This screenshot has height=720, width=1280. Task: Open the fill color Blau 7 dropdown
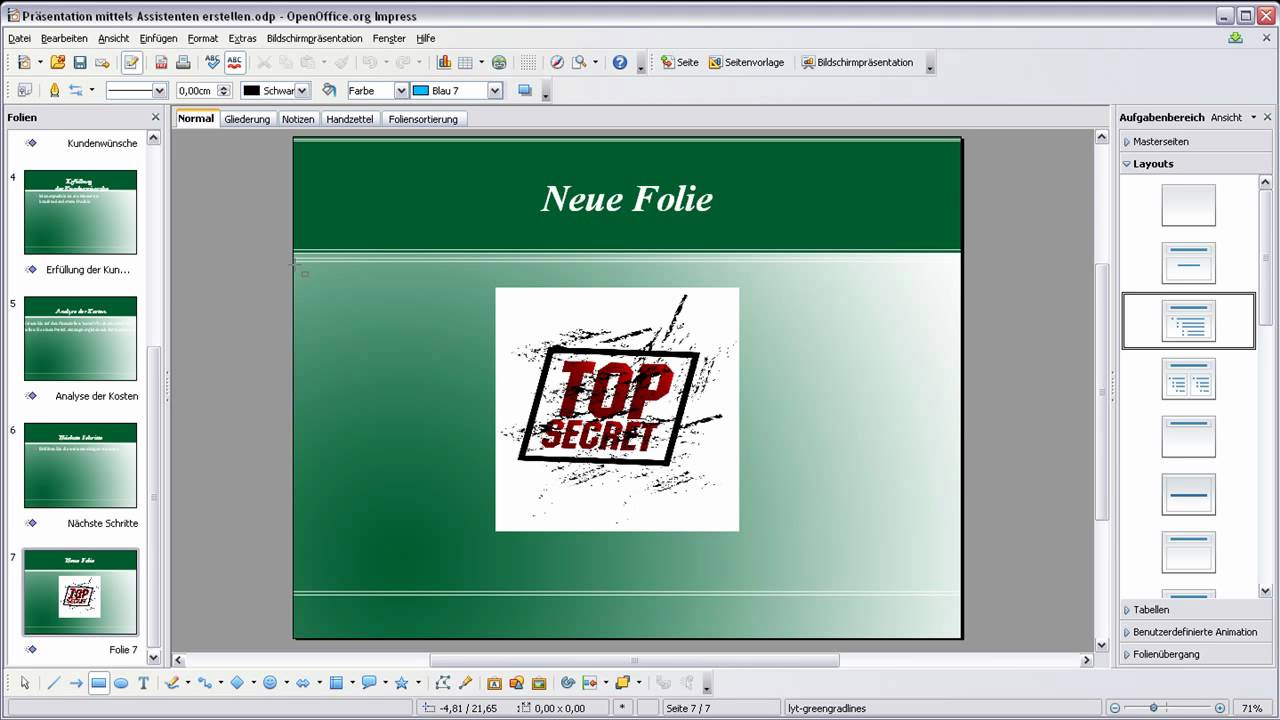point(494,90)
